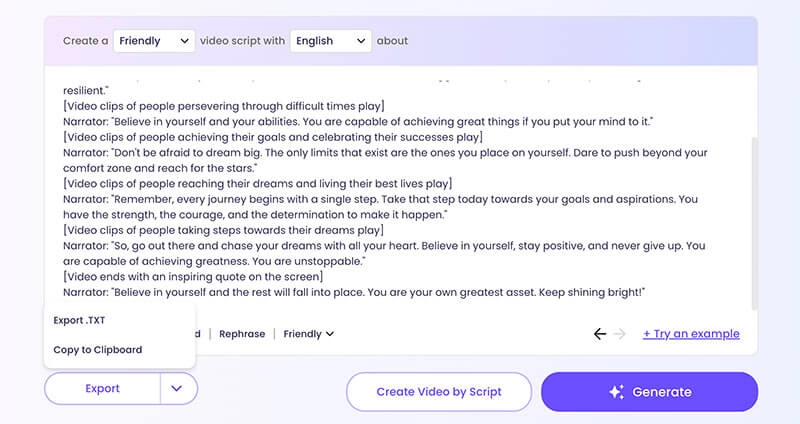Open the English language dropdown
Viewport: 800px width, 424px height.
coord(331,41)
